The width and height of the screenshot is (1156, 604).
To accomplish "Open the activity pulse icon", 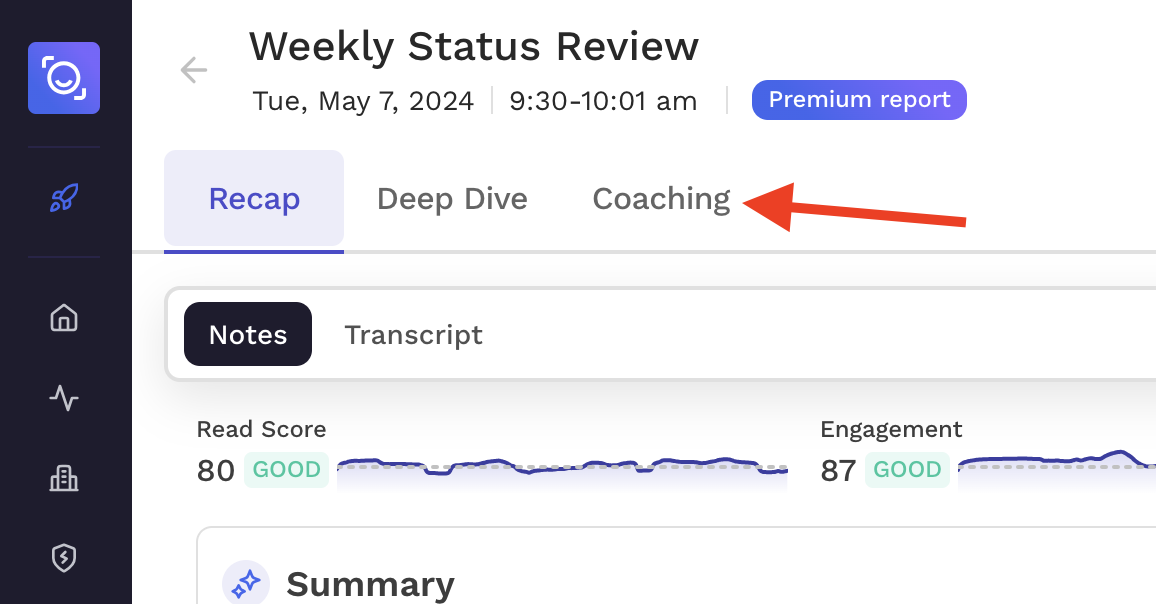I will point(64,398).
